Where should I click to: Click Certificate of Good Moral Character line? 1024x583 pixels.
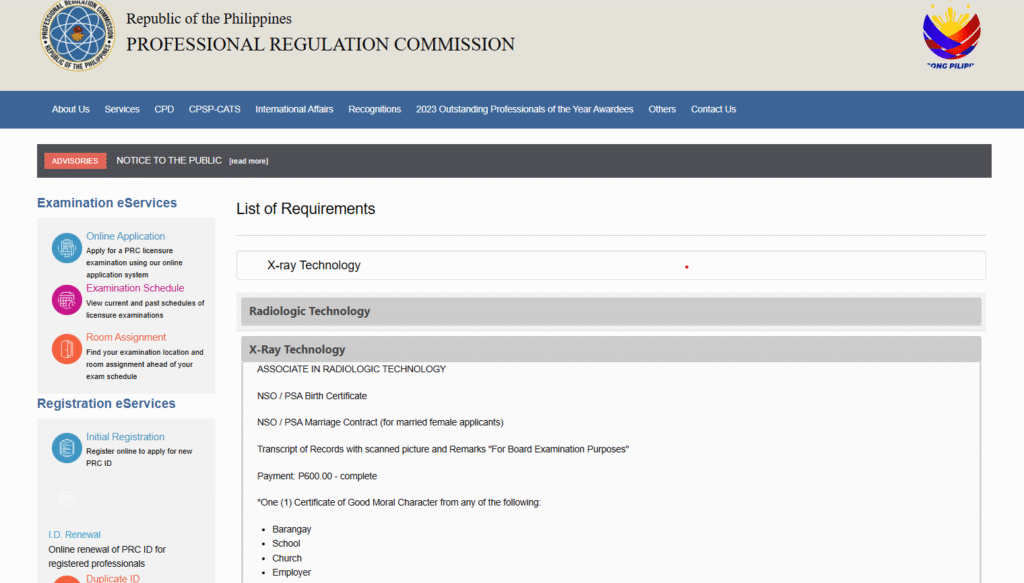(399, 503)
